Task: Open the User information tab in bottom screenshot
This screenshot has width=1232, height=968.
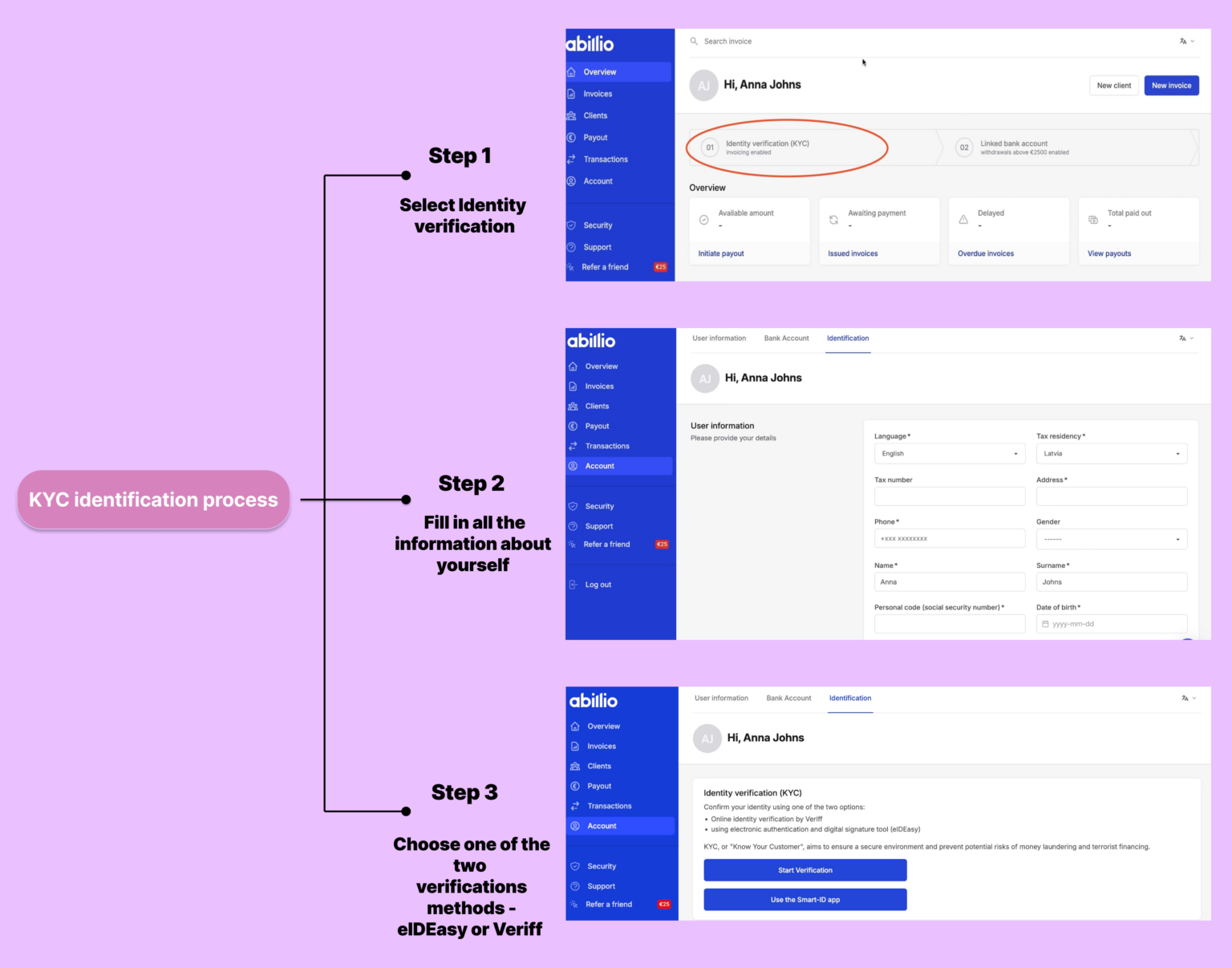Action: pos(721,698)
